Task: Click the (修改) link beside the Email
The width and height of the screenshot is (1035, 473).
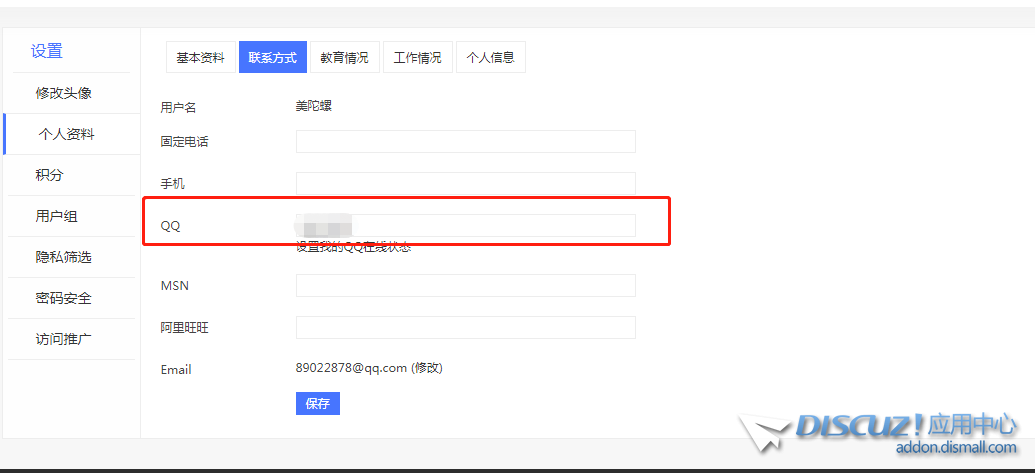Action: tap(427, 368)
